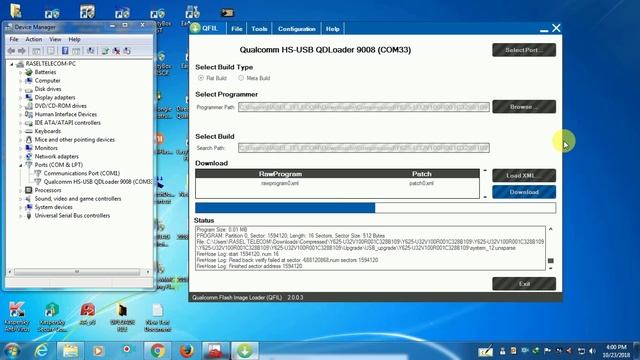The width and height of the screenshot is (640, 360).
Task: Select the Flat Build radio button
Action: 201,78
